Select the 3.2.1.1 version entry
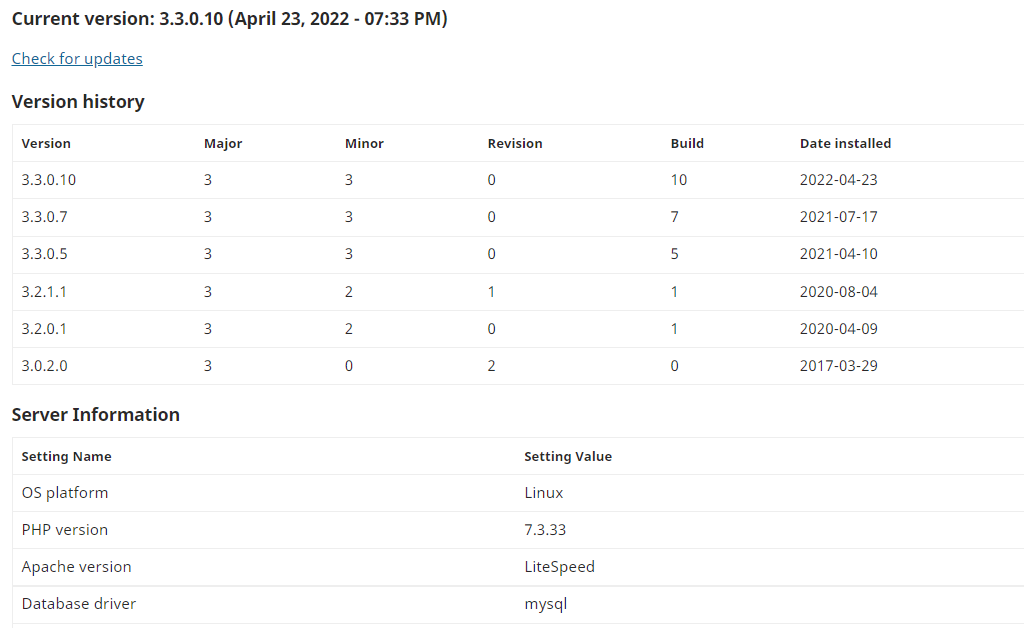This screenshot has width=1024, height=628. (x=44, y=292)
